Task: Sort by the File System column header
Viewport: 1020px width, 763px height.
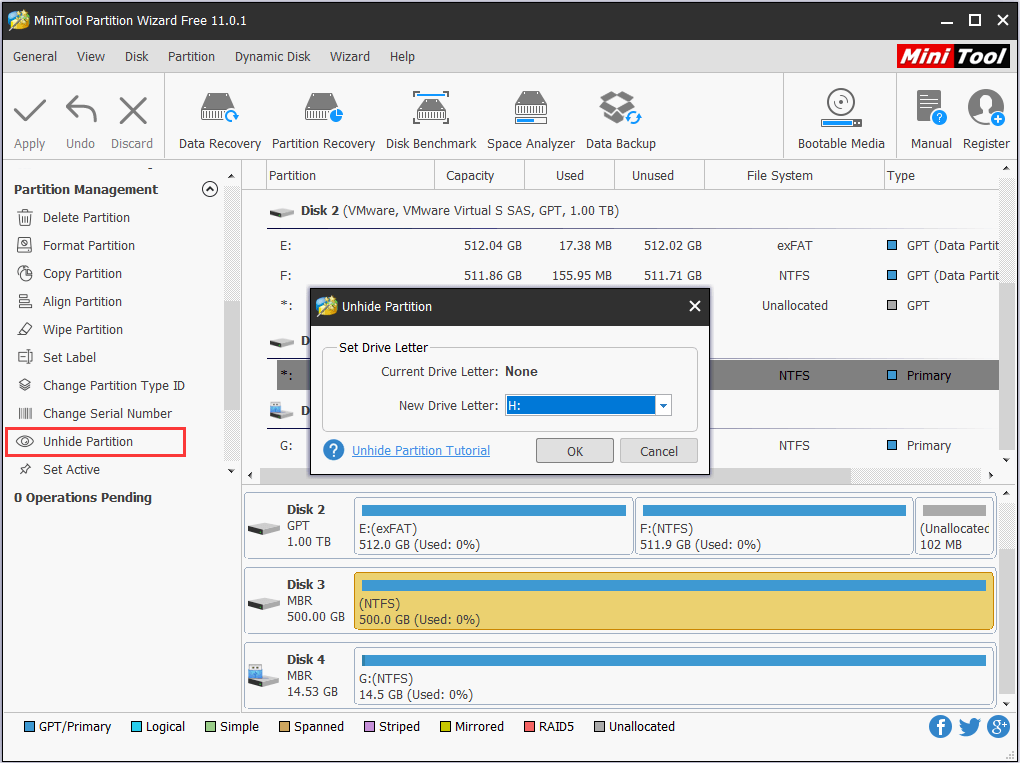Action: click(794, 176)
